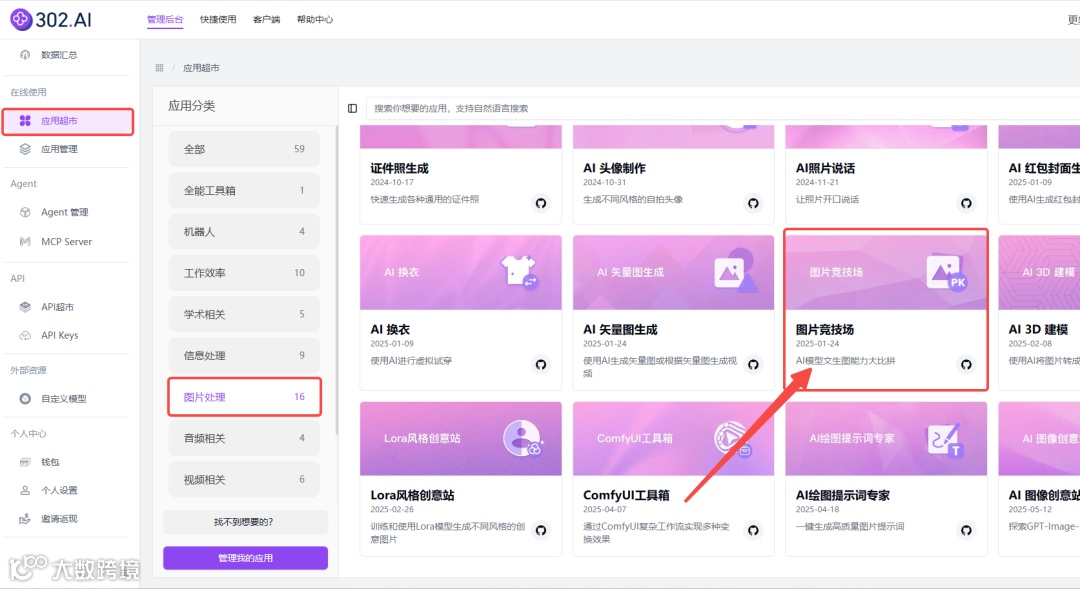Screen dimensions: 1080x589
Task: Click the 证件照生成 title
Action: tap(399, 168)
